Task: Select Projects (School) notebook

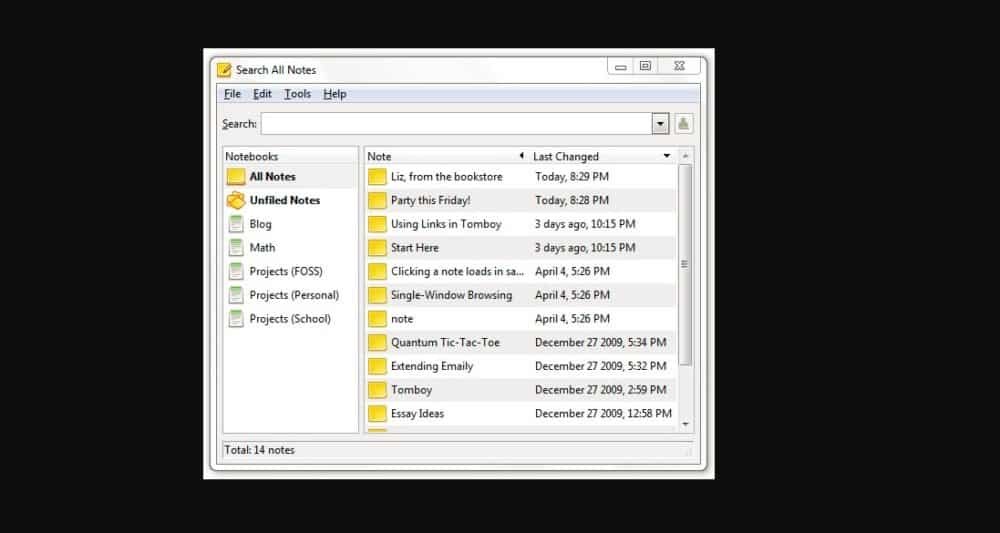Action: [x=289, y=319]
